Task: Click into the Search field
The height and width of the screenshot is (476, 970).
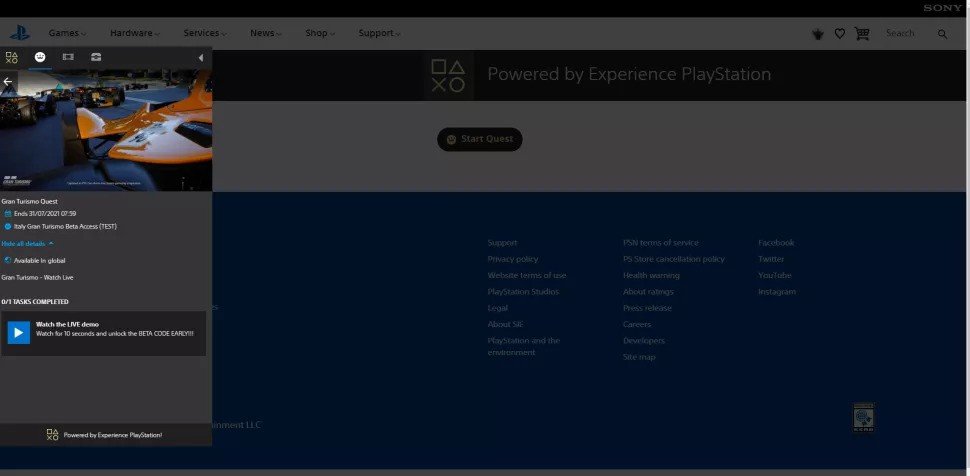Action: [x=900, y=33]
